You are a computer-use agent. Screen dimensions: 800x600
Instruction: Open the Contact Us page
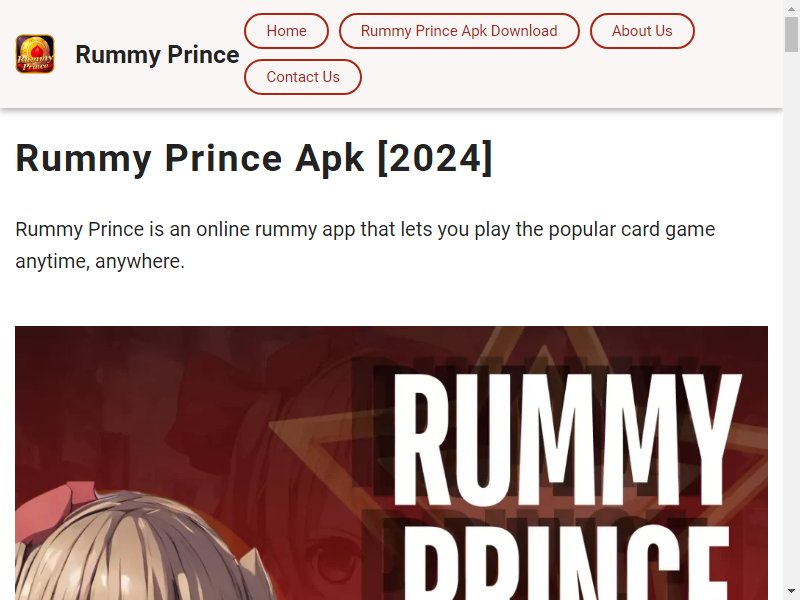[303, 77]
